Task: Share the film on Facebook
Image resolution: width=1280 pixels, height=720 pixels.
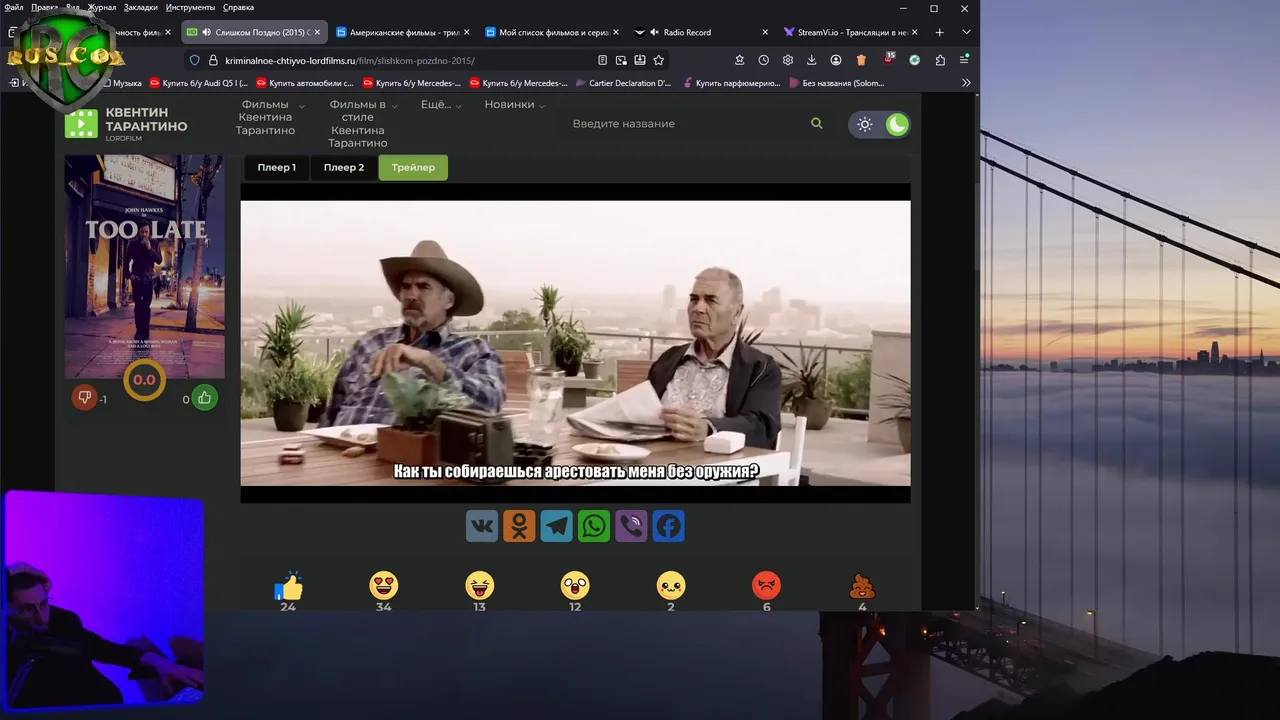Action: click(x=669, y=526)
